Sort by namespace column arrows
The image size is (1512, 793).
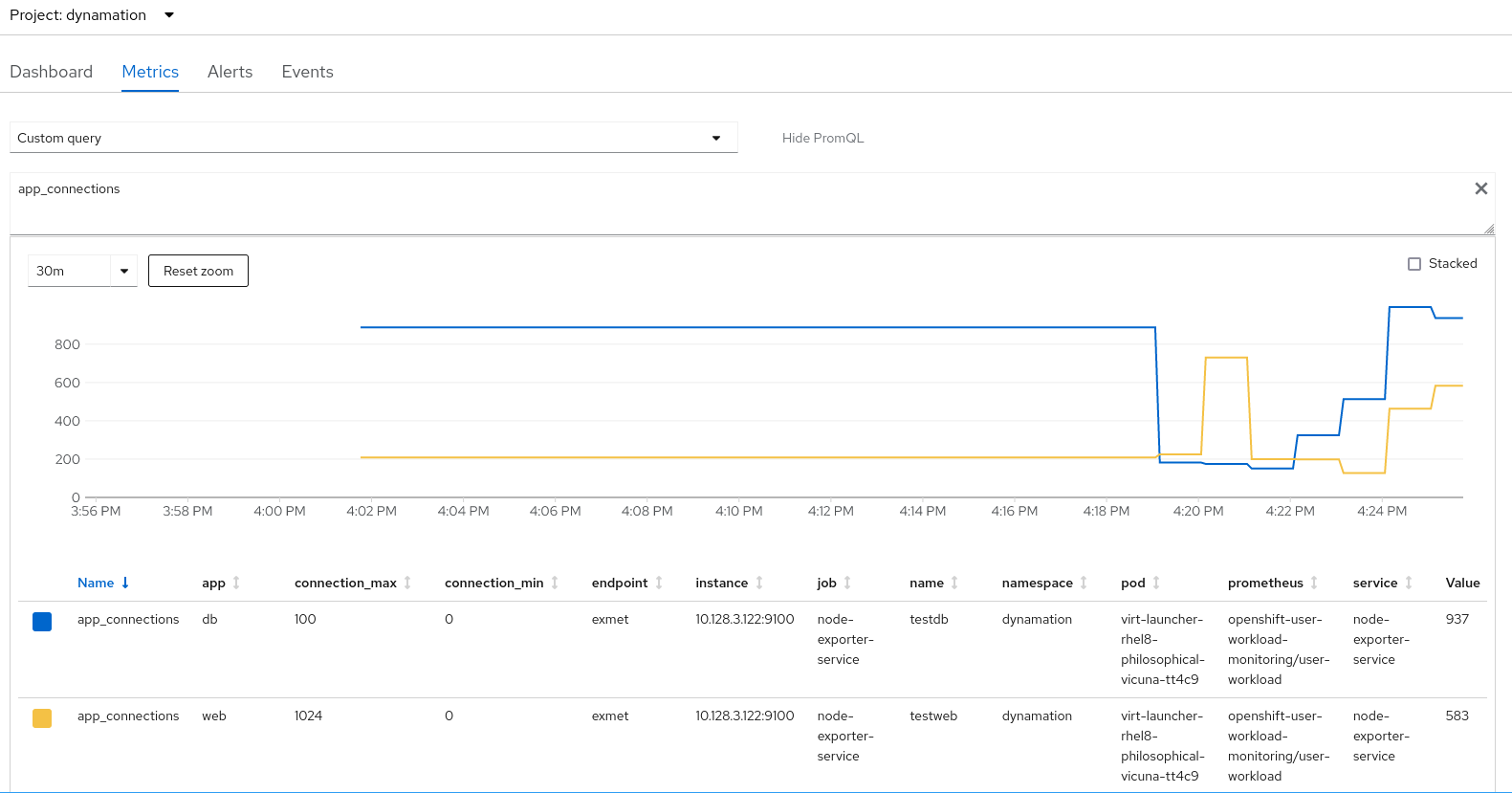tap(1084, 583)
